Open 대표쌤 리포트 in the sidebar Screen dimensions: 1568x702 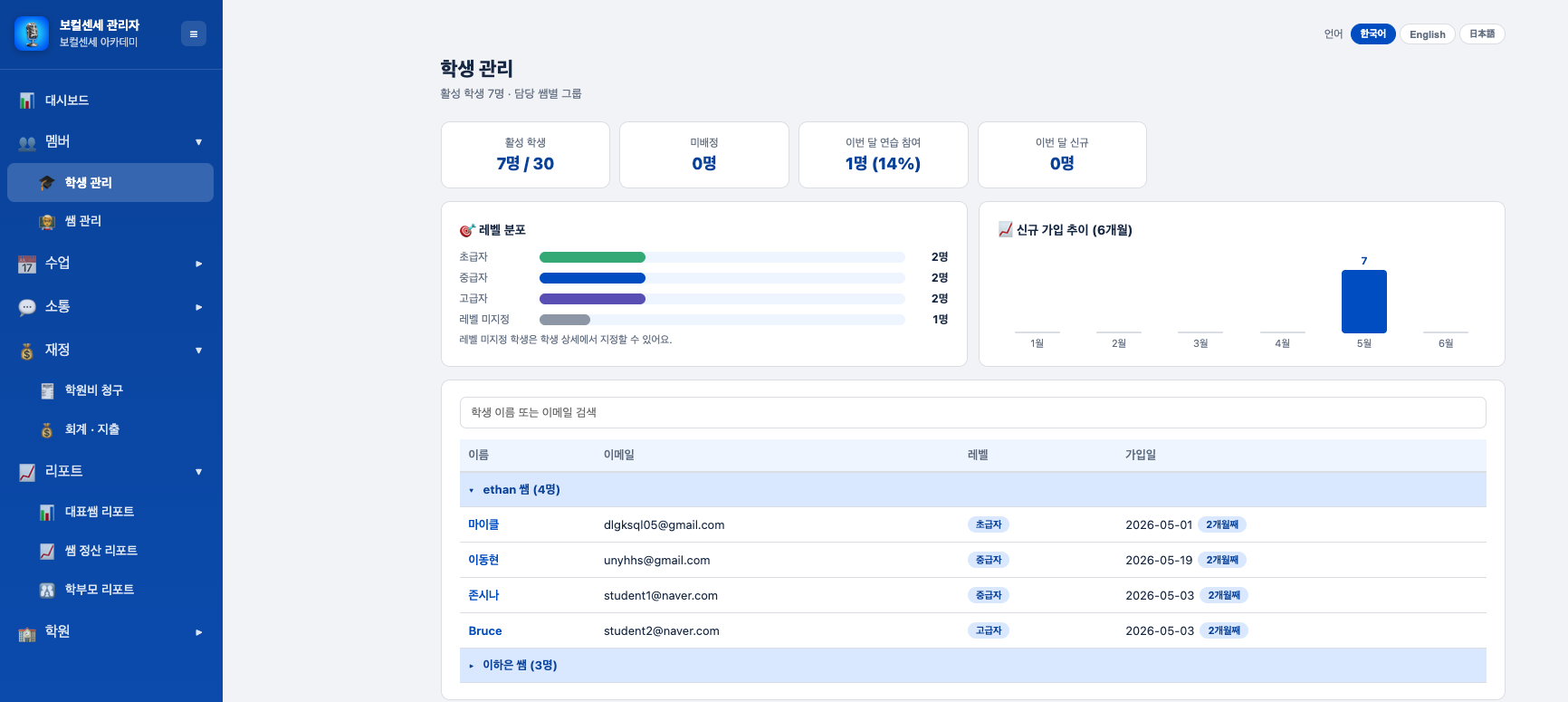(x=110, y=512)
